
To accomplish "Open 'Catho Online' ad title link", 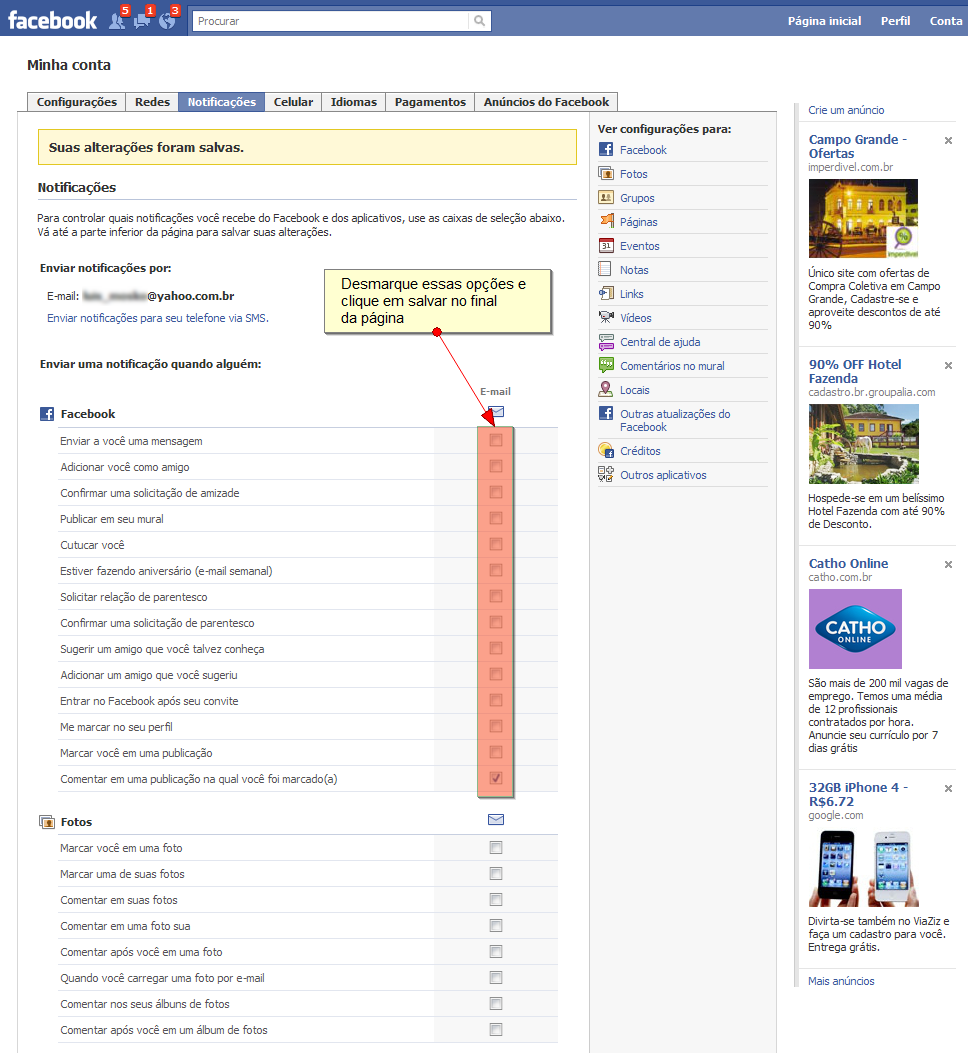I will coord(848,563).
